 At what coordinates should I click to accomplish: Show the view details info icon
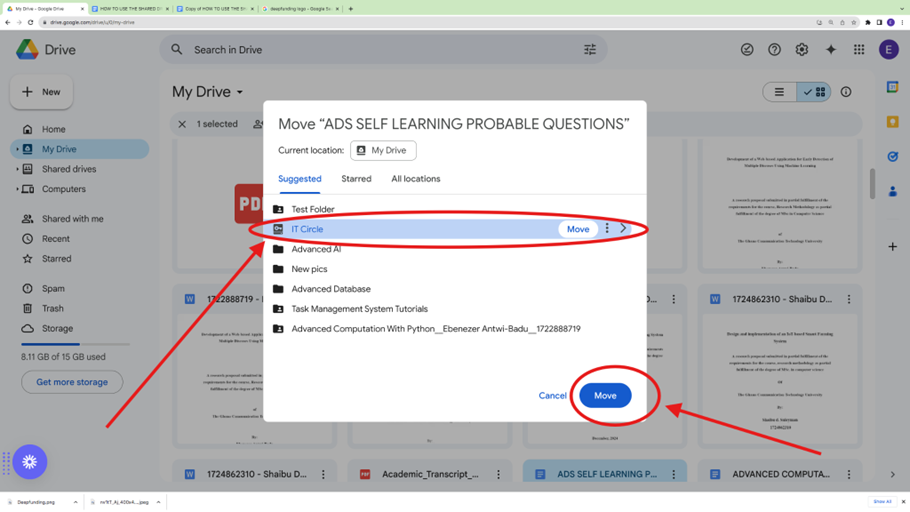click(846, 92)
